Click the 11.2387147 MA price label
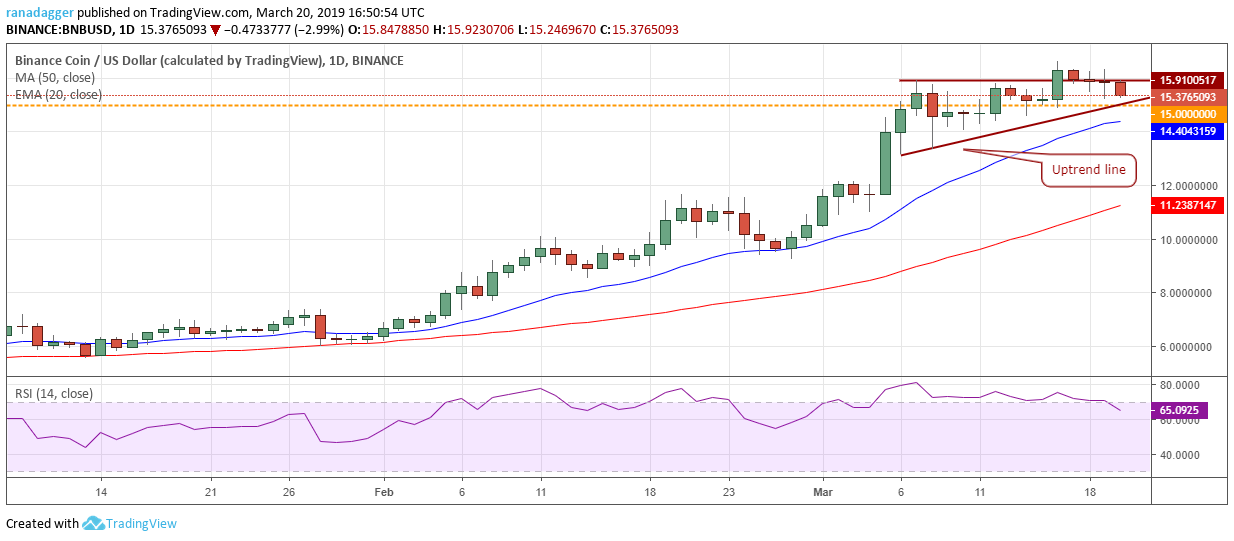 [1188, 204]
